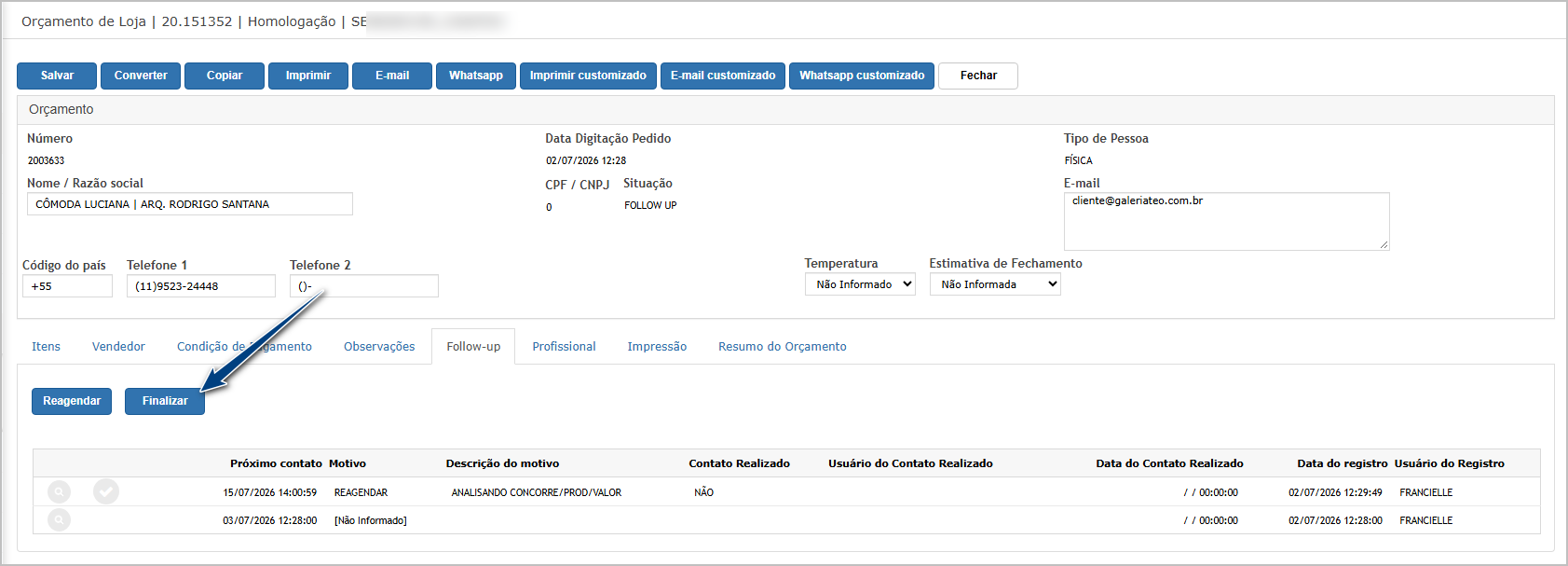1568x566 pixels.
Task: Click the Reagendar button
Action: [72, 401]
